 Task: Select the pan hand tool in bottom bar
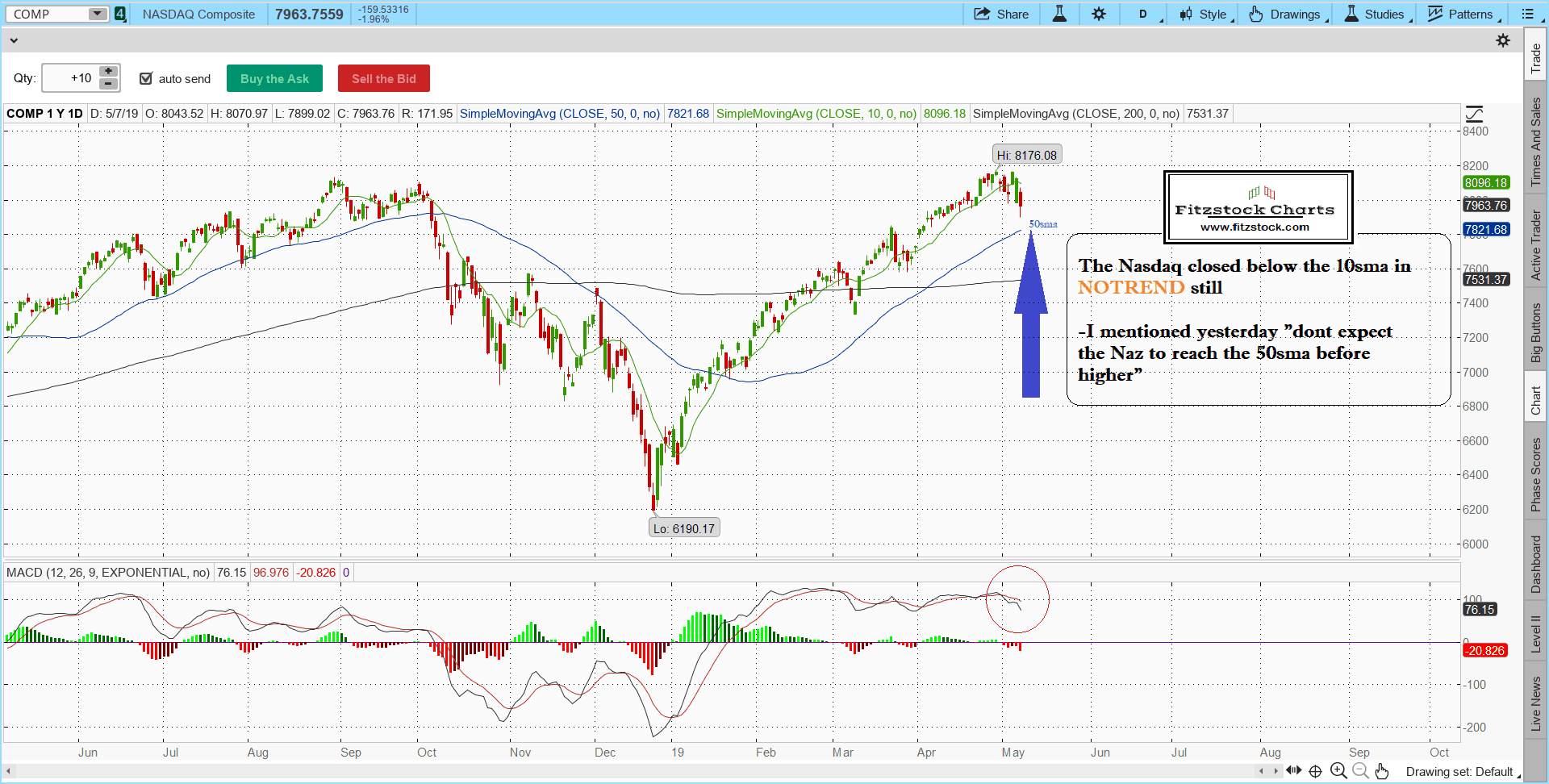tap(1382, 771)
